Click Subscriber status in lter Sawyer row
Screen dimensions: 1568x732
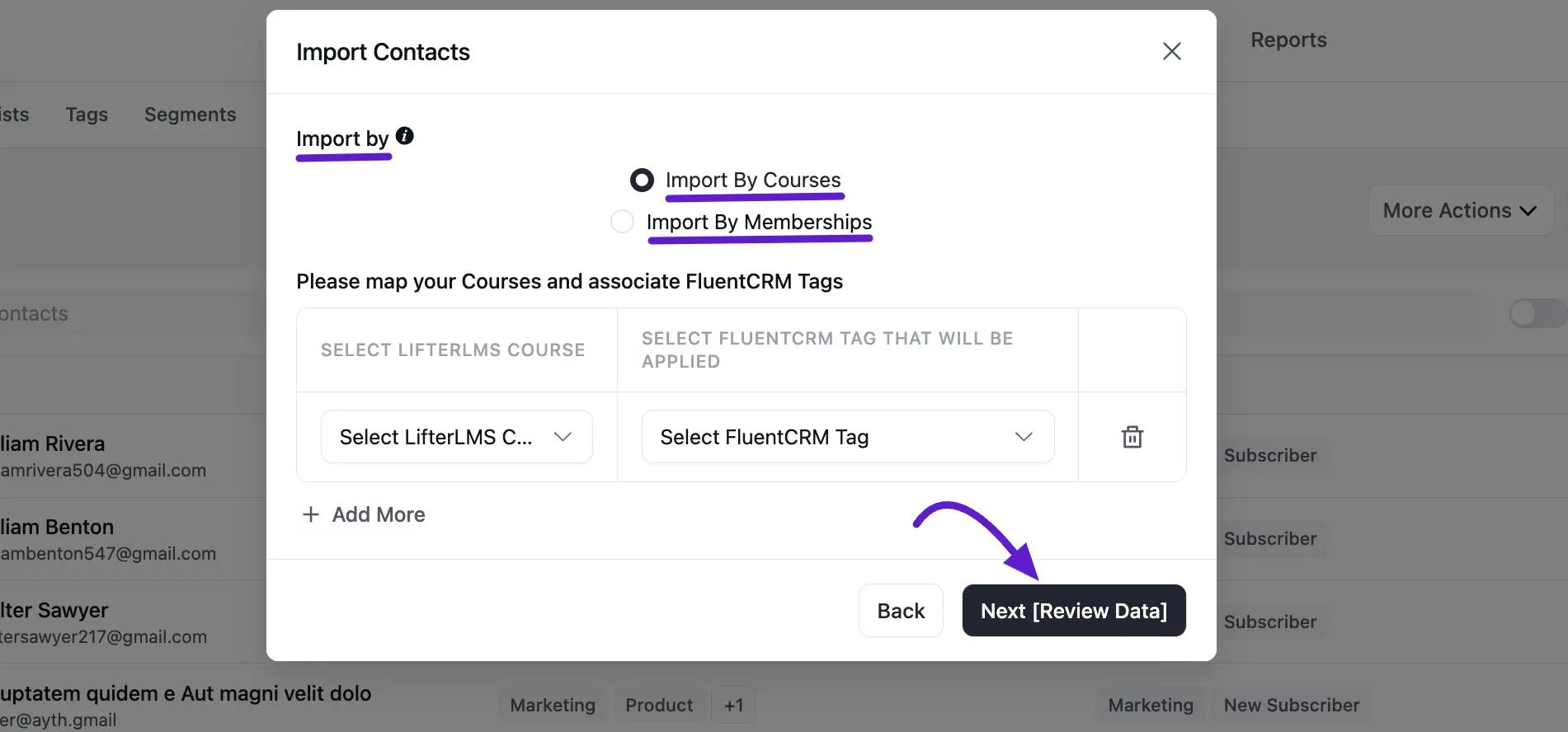point(1270,622)
